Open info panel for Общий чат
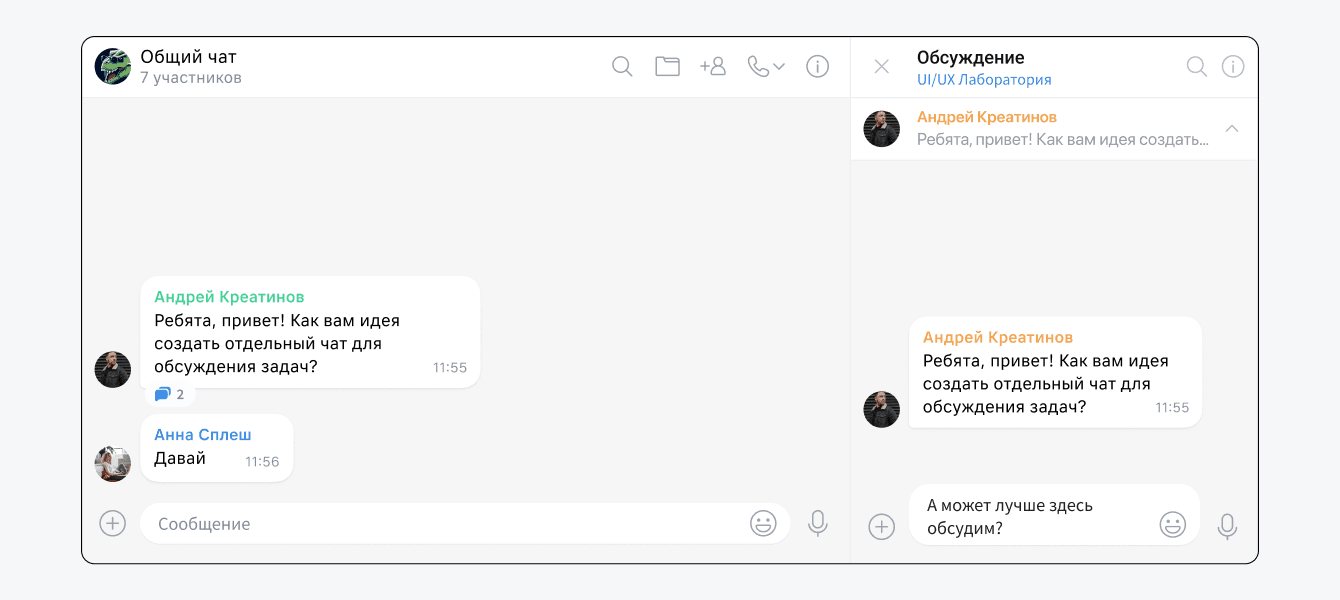This screenshot has height=600, width=1340. point(817,66)
